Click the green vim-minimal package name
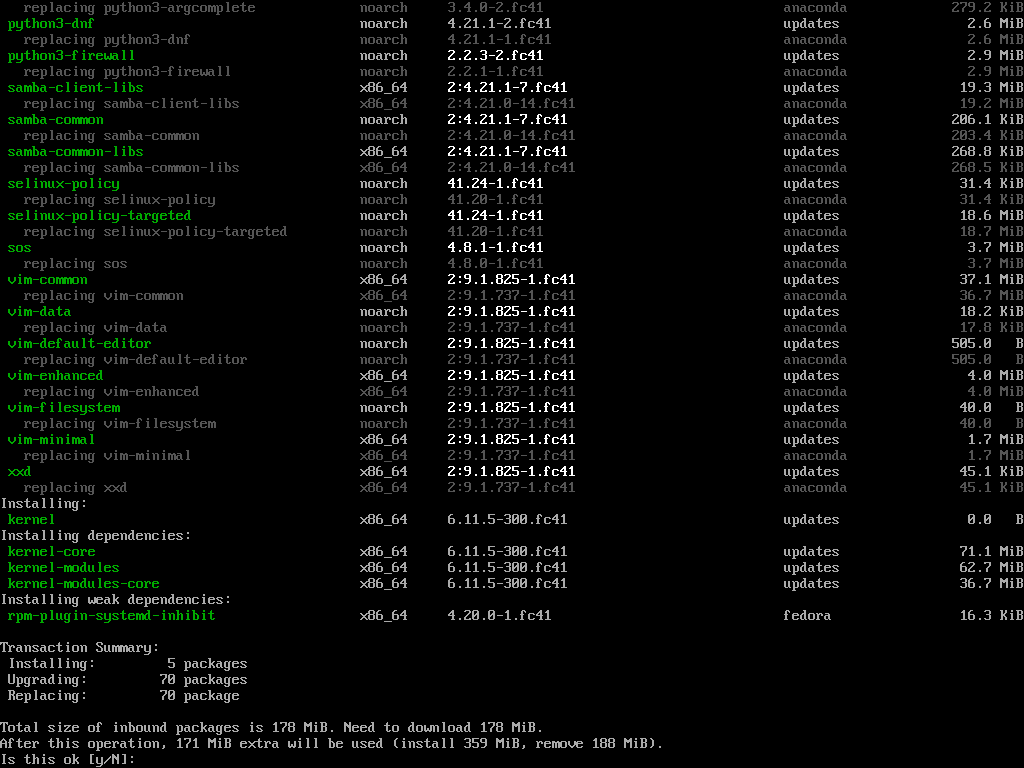Image resolution: width=1024 pixels, height=768 pixels. tap(51, 440)
